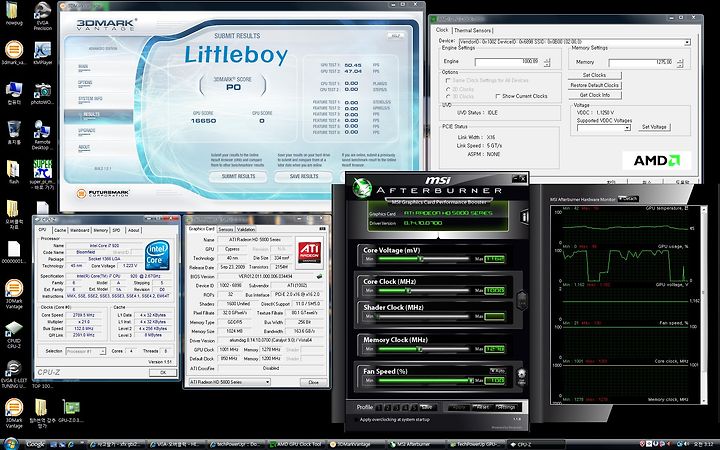Click the Engine clock input field
720x450 pixels.
tap(508, 62)
